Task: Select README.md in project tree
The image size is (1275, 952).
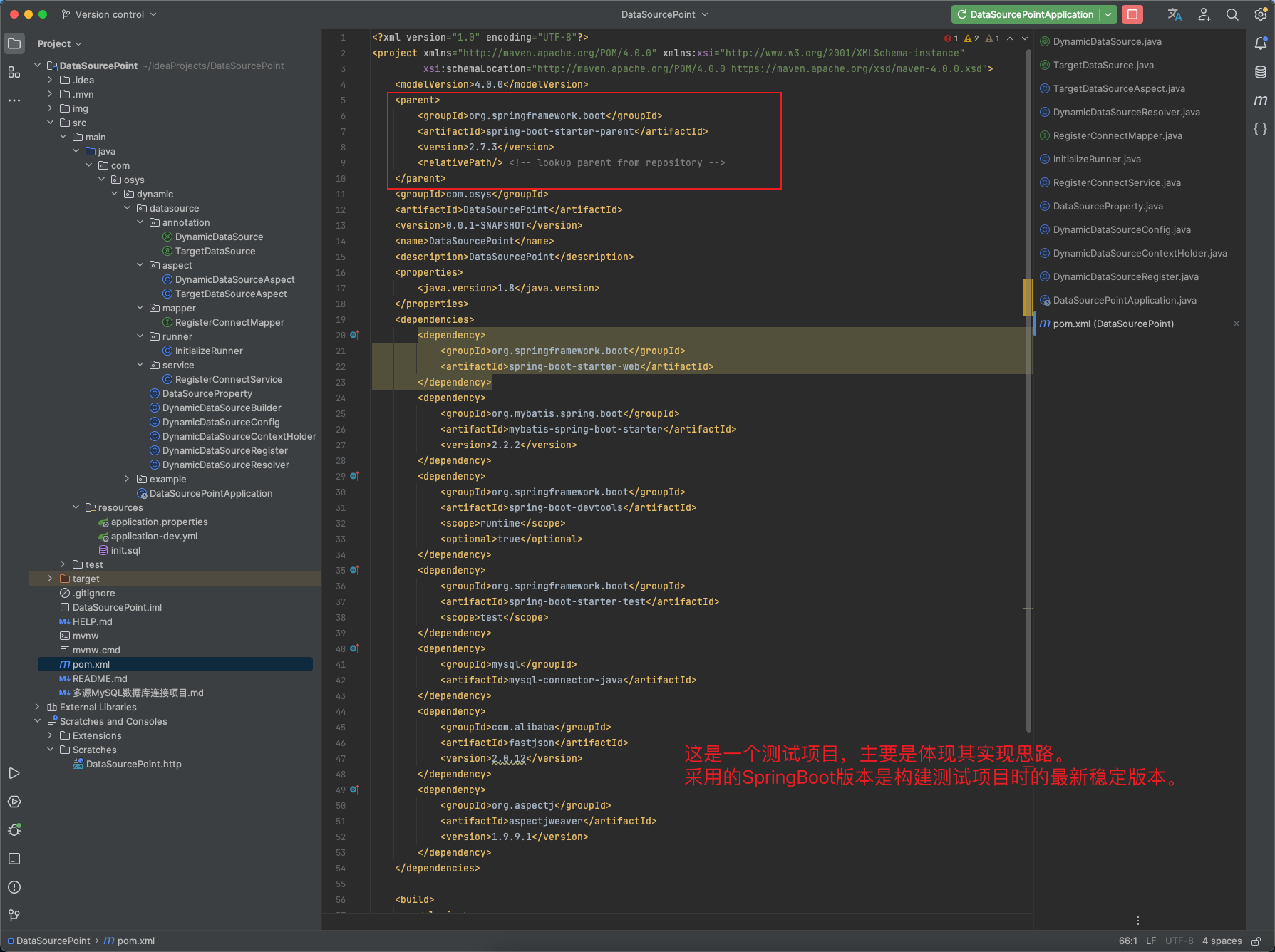Action: pos(100,678)
